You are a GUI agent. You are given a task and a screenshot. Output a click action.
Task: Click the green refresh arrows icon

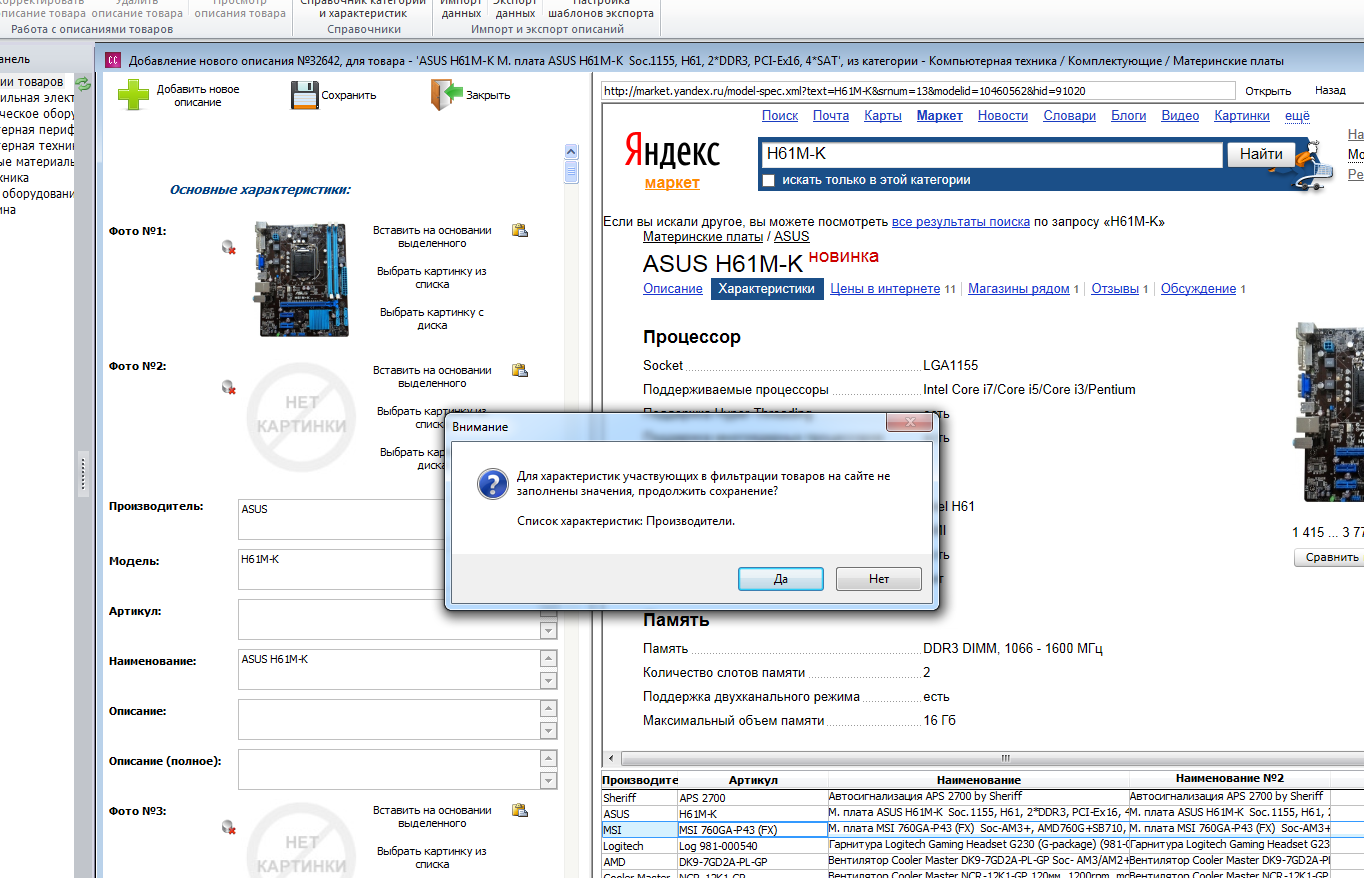coord(83,84)
